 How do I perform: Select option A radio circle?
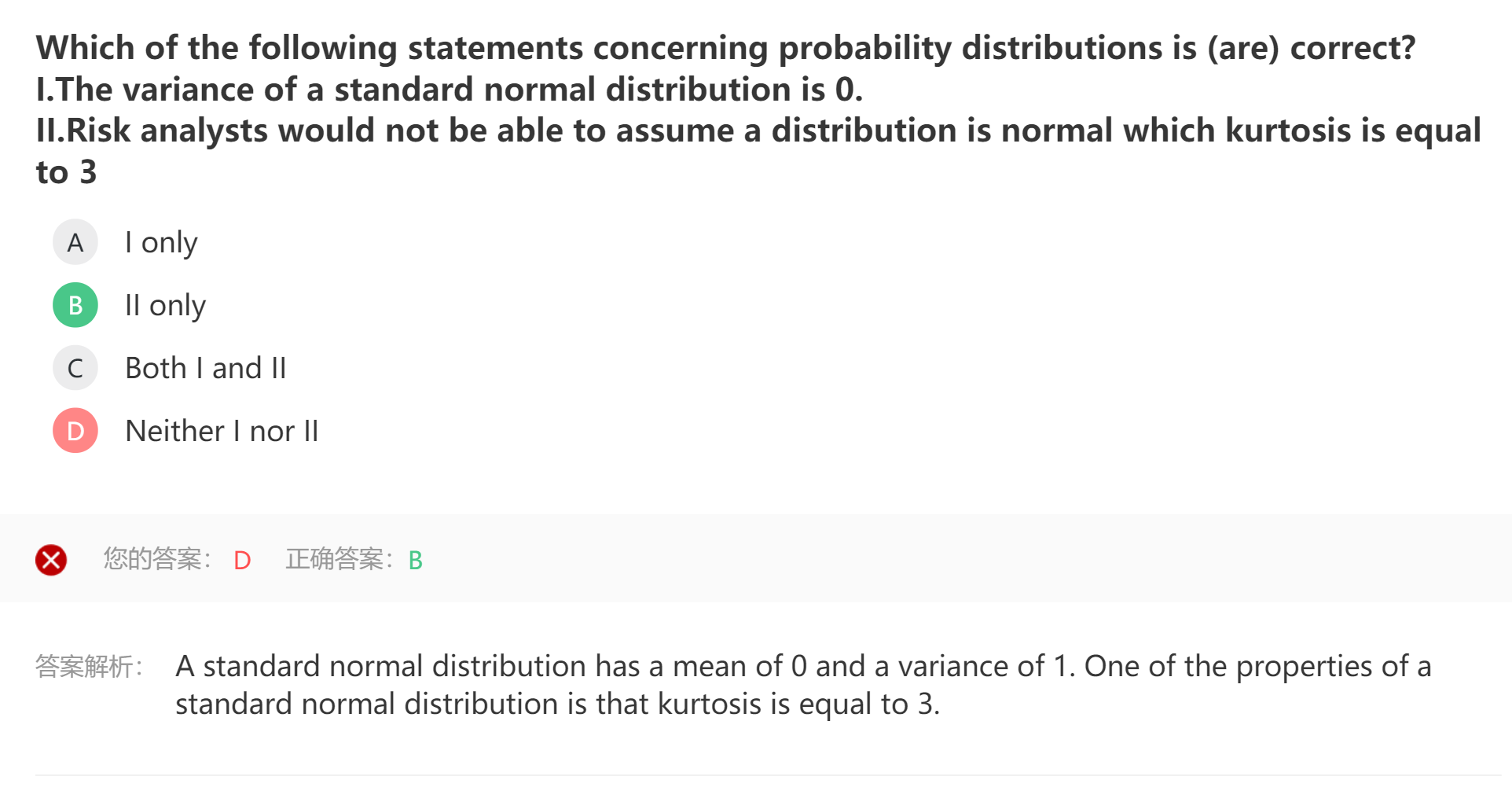[x=75, y=242]
